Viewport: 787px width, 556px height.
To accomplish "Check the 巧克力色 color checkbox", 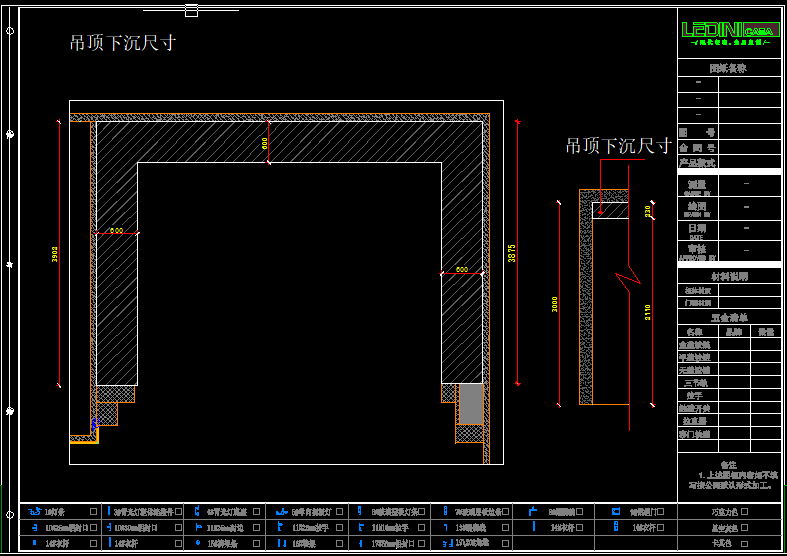I will (744, 511).
